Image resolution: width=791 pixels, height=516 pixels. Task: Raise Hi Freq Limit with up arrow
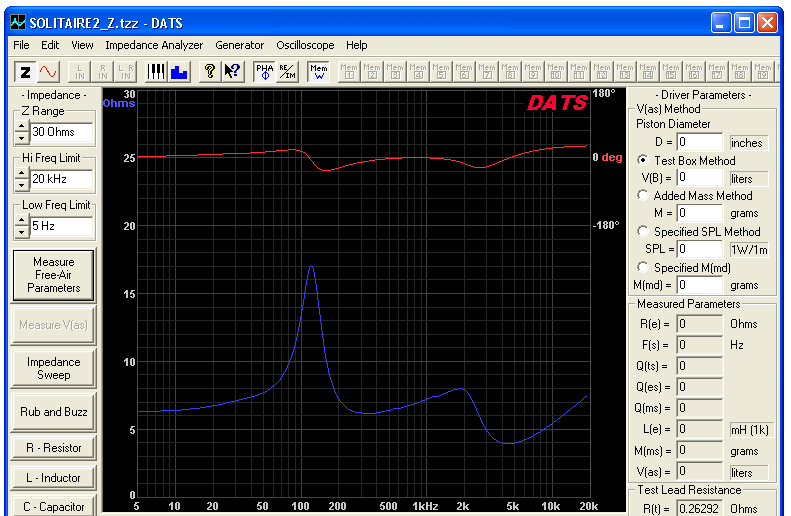(21, 174)
